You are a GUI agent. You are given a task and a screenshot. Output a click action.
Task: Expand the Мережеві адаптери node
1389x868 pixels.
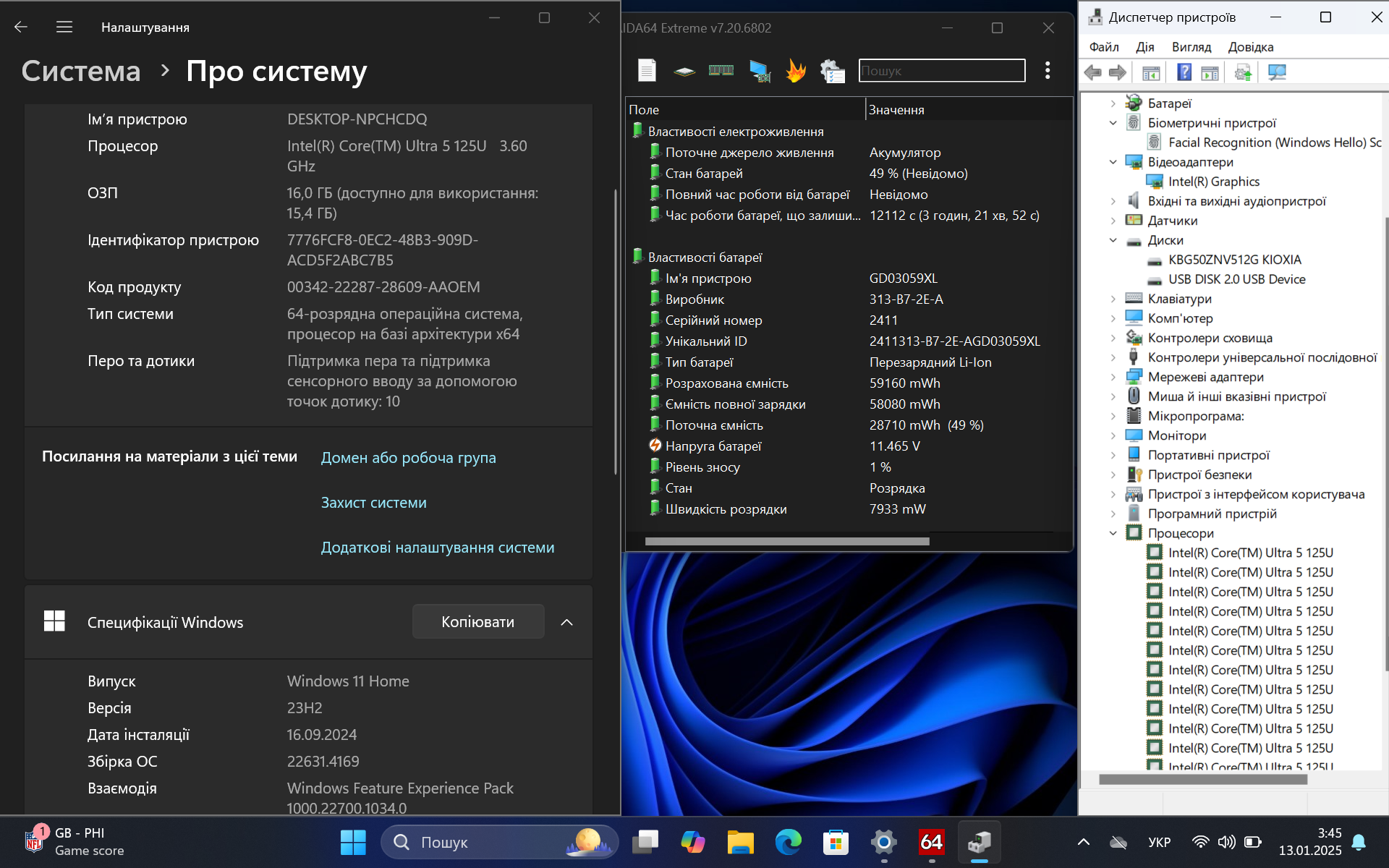click(x=1113, y=377)
